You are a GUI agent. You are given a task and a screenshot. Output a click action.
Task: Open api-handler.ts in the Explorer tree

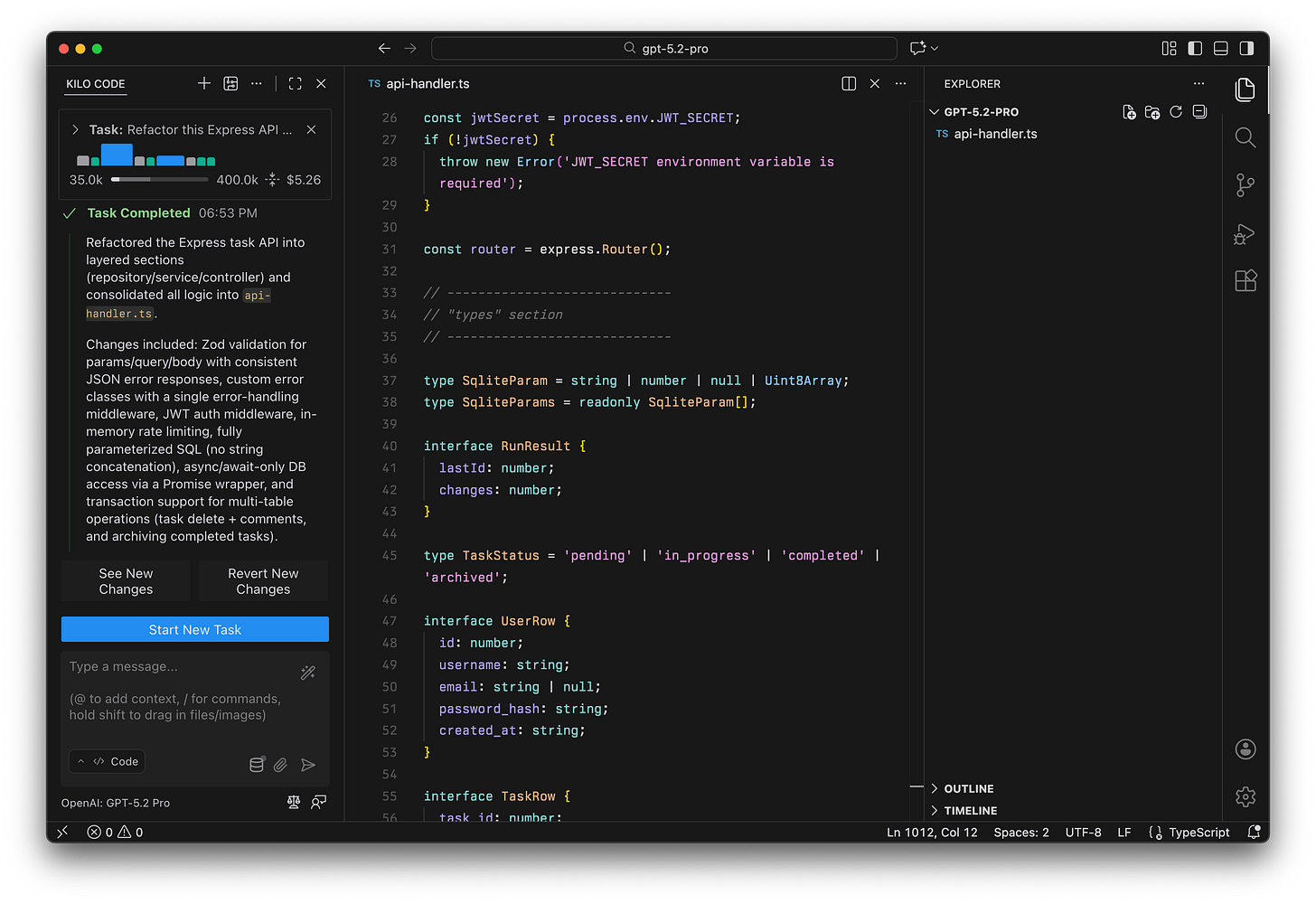tap(995, 134)
